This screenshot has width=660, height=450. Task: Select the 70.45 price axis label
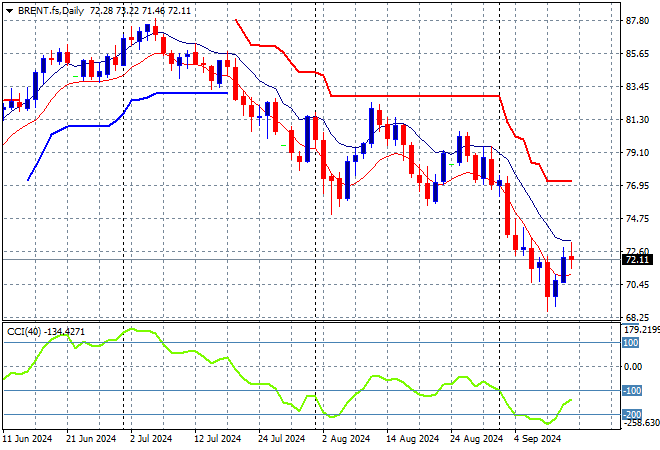tap(637, 285)
